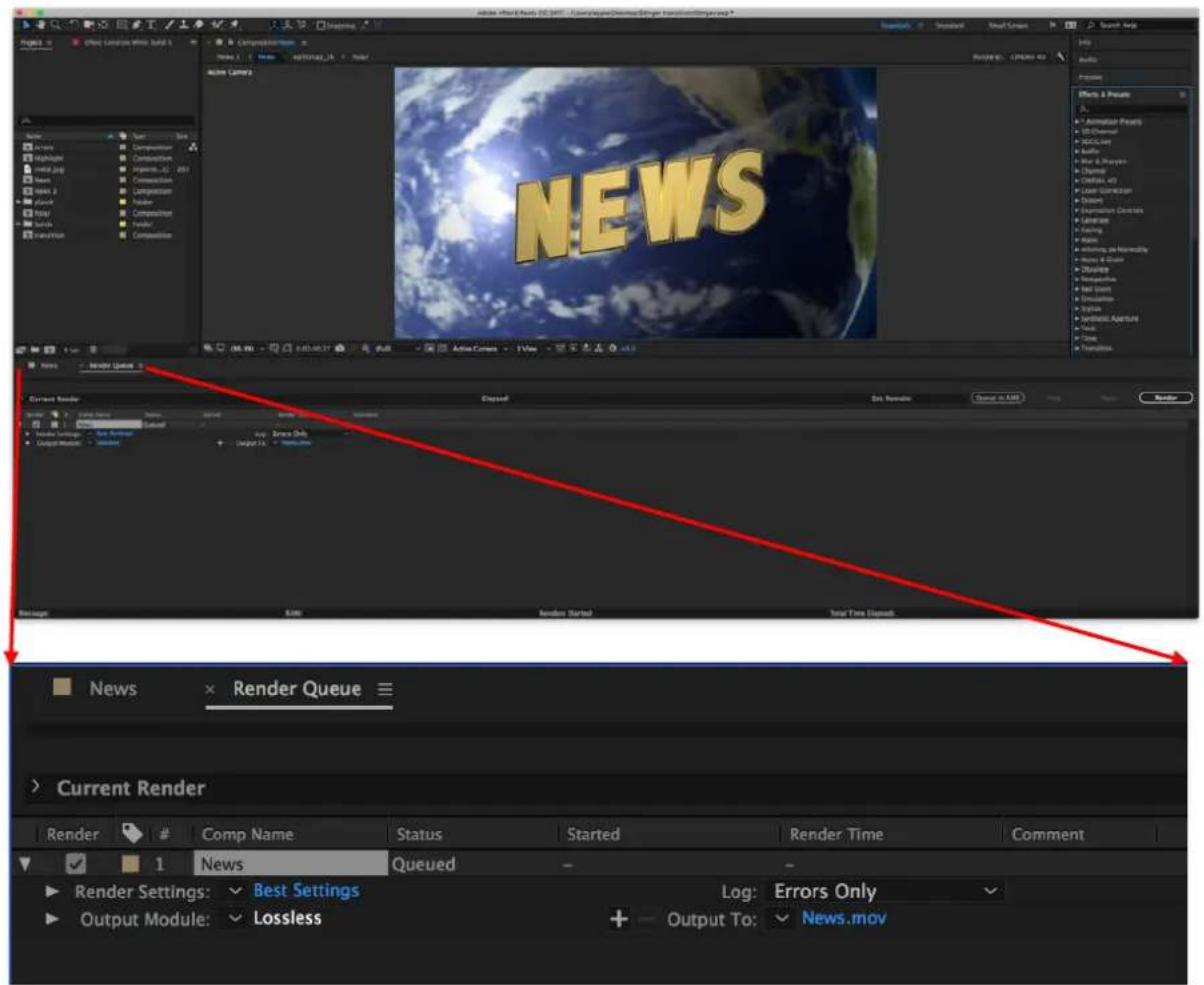The image size is (1204, 985).
Task: Select the Clone Stamp tool
Action: click(183, 25)
